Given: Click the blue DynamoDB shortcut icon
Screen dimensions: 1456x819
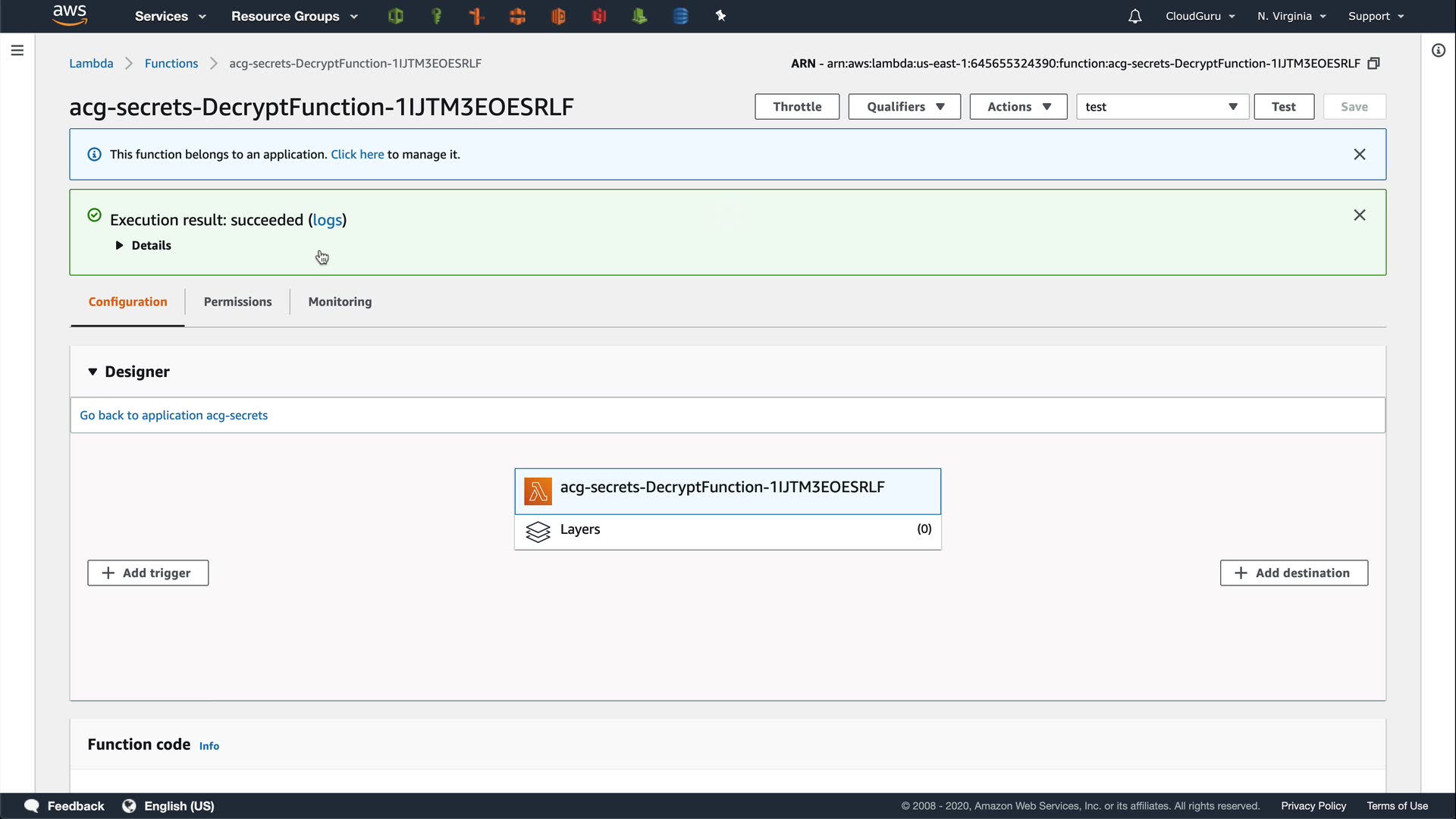Looking at the screenshot, I should click(680, 16).
